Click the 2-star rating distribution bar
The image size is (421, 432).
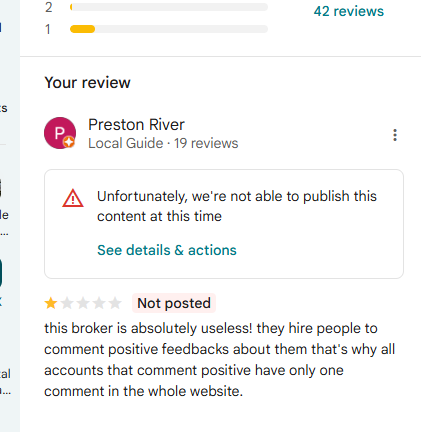click(169, 7)
